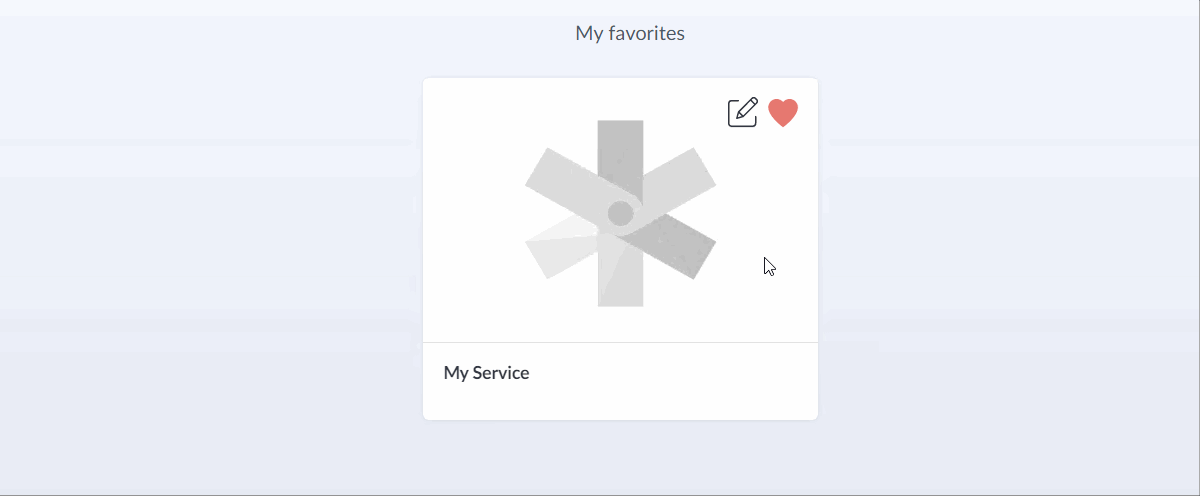The width and height of the screenshot is (1200, 496).
Task: Click the center circle of the asterisk logo
Action: point(620,213)
